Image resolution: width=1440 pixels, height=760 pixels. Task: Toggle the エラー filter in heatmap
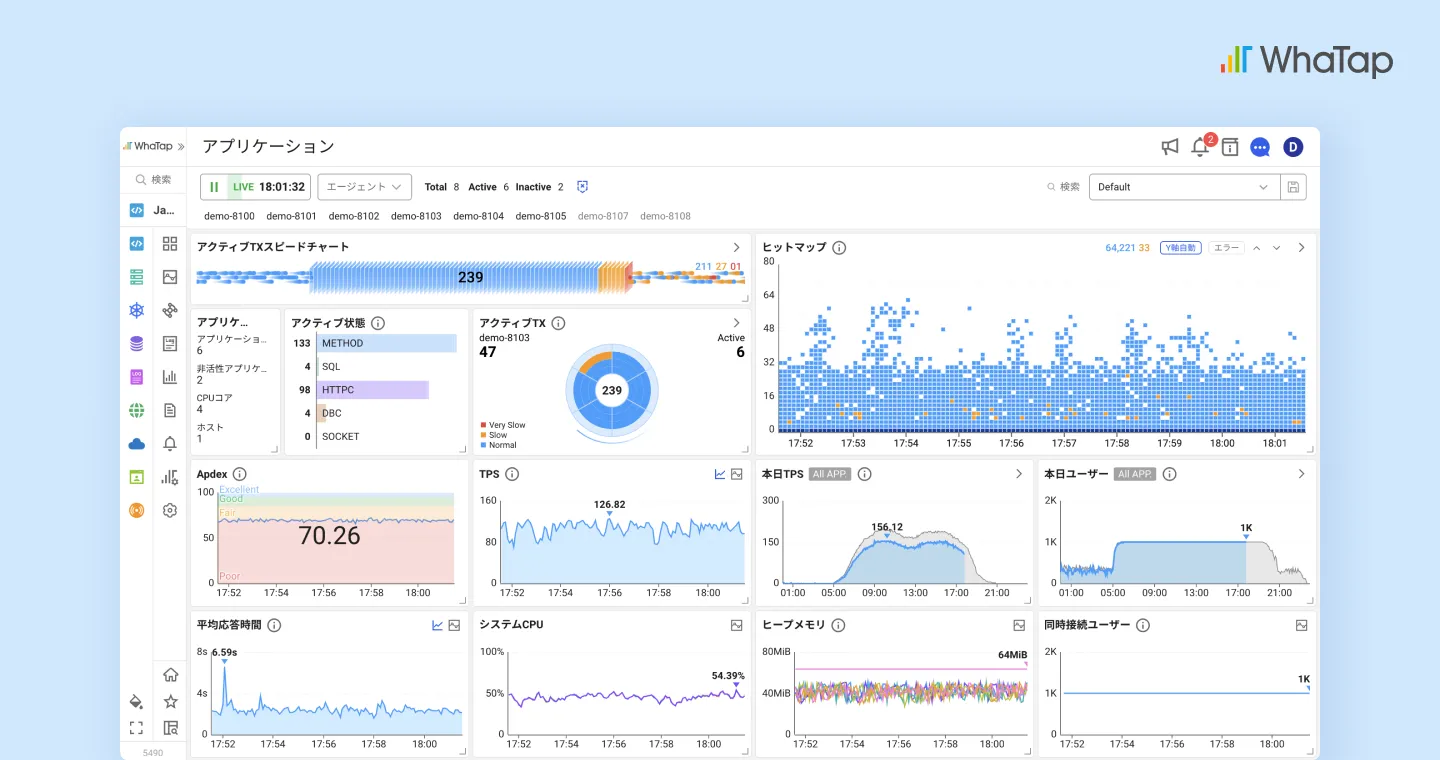coord(1225,247)
